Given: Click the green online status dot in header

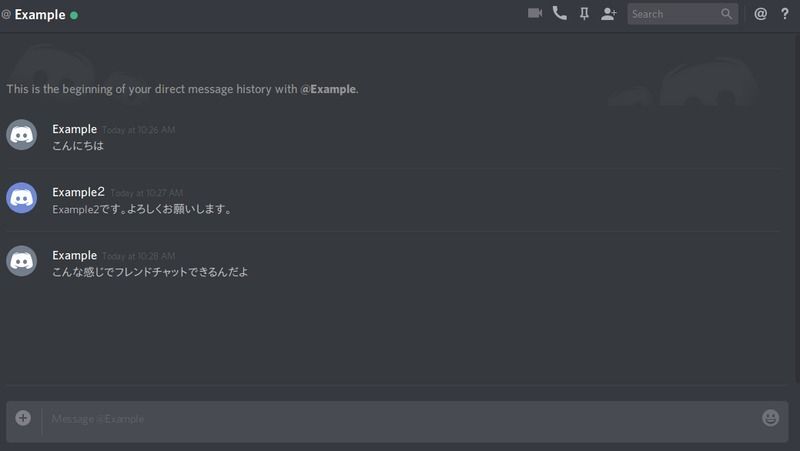Looking at the screenshot, I should pyautogui.click(x=74, y=15).
